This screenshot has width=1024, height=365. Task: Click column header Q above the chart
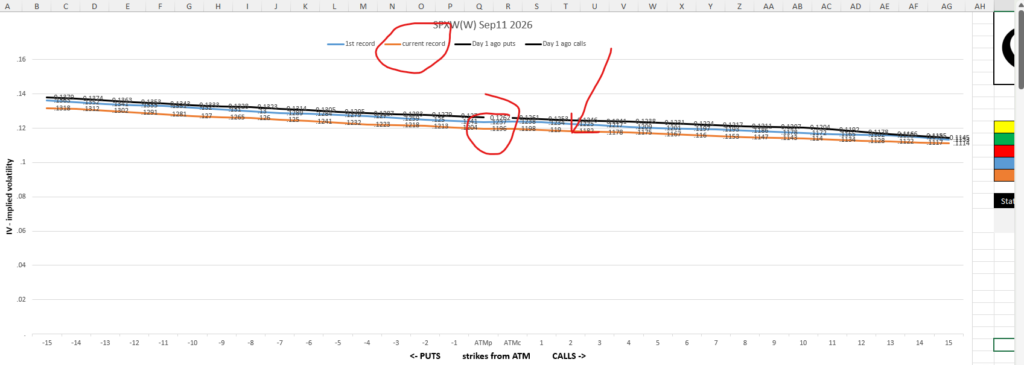point(480,5)
